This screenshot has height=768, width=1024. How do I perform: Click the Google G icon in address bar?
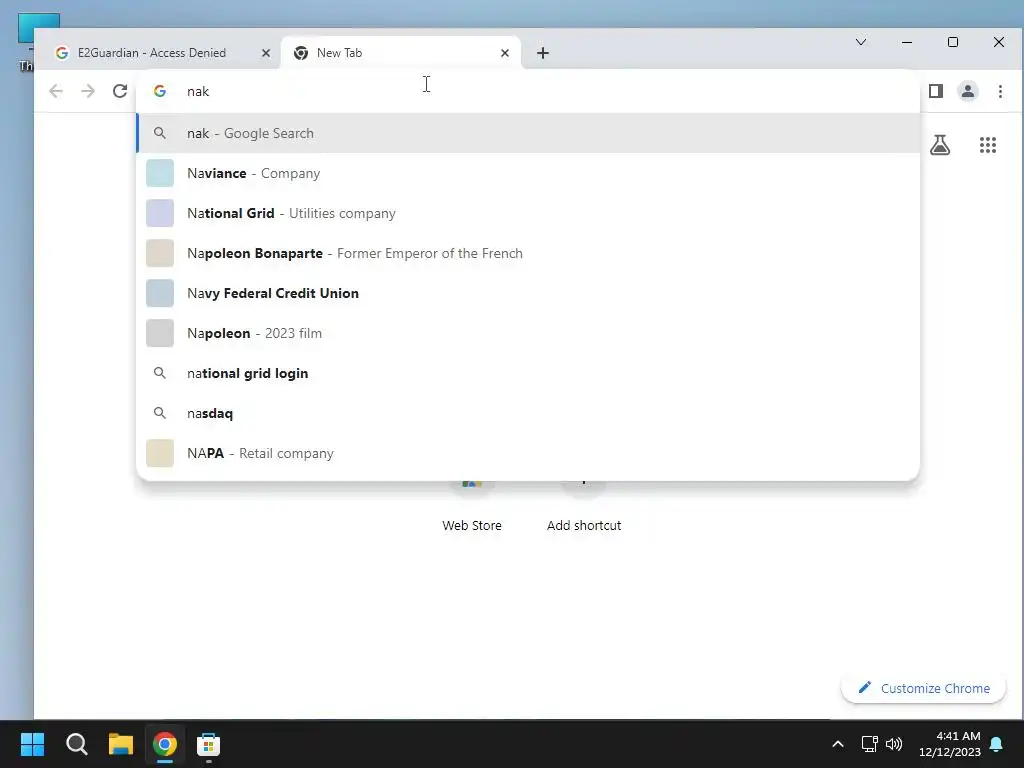coord(160,91)
